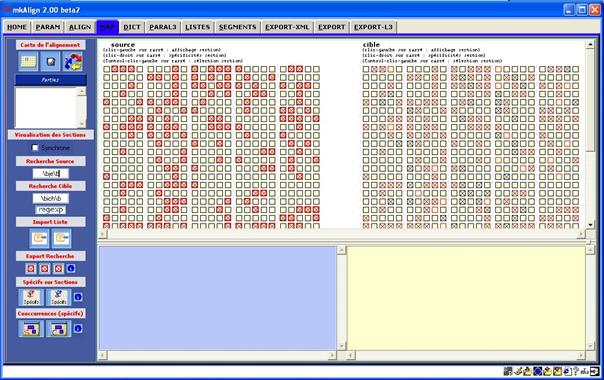The height and width of the screenshot is (380, 604).
Task: Click the up arrow of the Parties list
Action: pyautogui.click(x=81, y=91)
